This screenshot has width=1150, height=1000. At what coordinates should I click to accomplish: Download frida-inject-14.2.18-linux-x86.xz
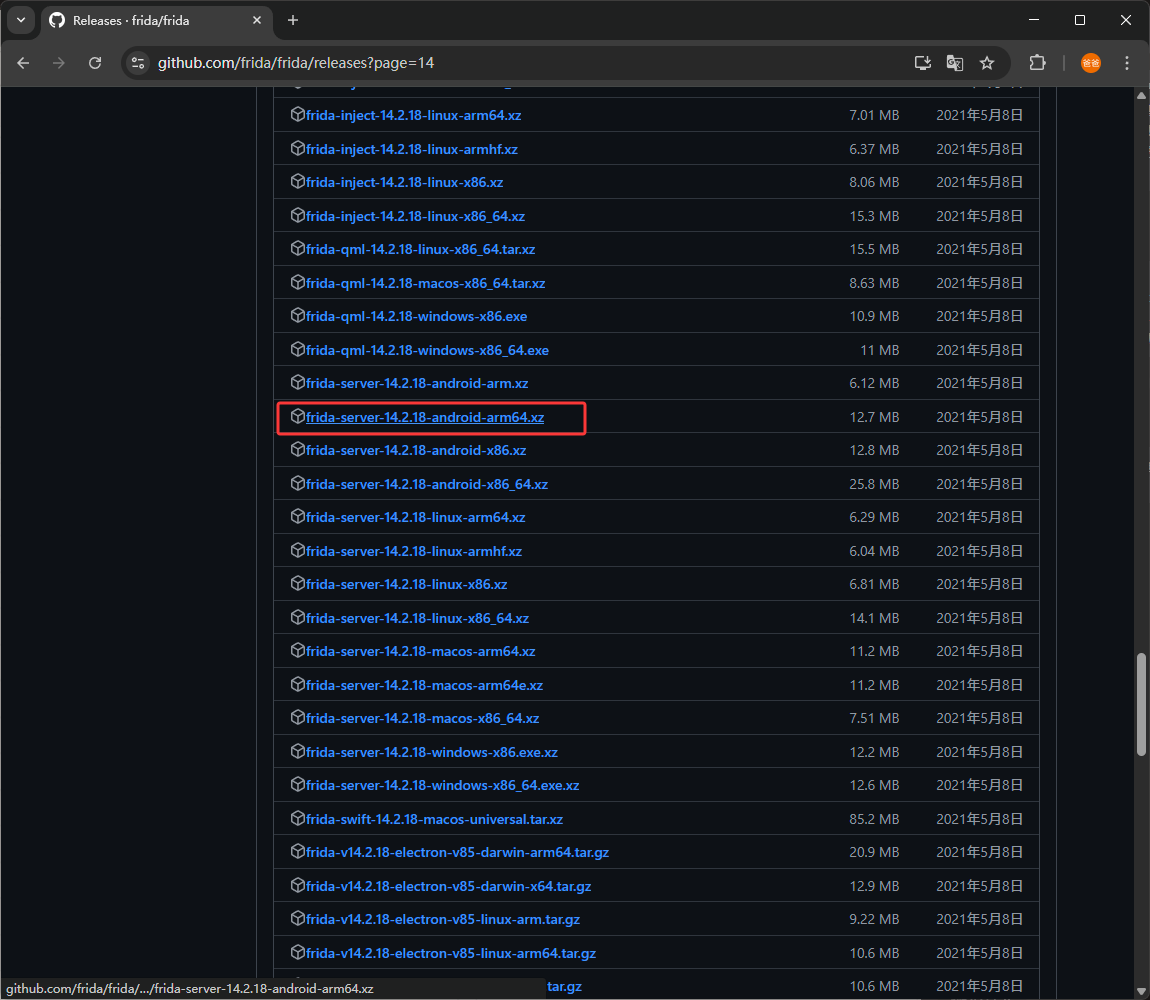tap(404, 182)
